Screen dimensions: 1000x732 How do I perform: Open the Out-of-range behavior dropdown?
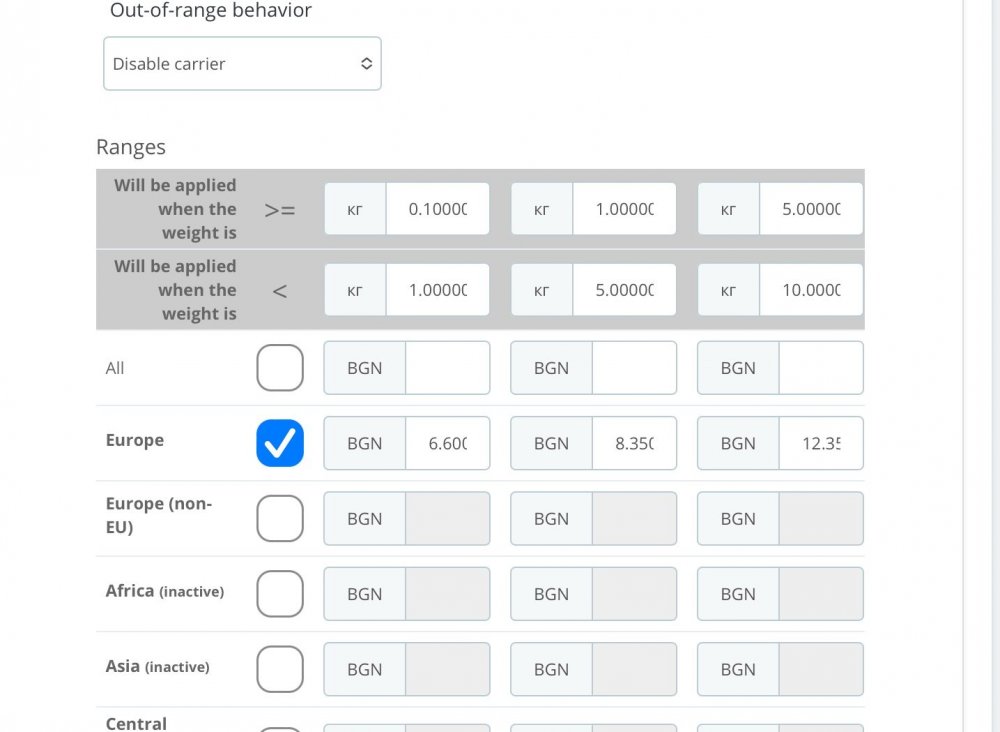[x=242, y=64]
